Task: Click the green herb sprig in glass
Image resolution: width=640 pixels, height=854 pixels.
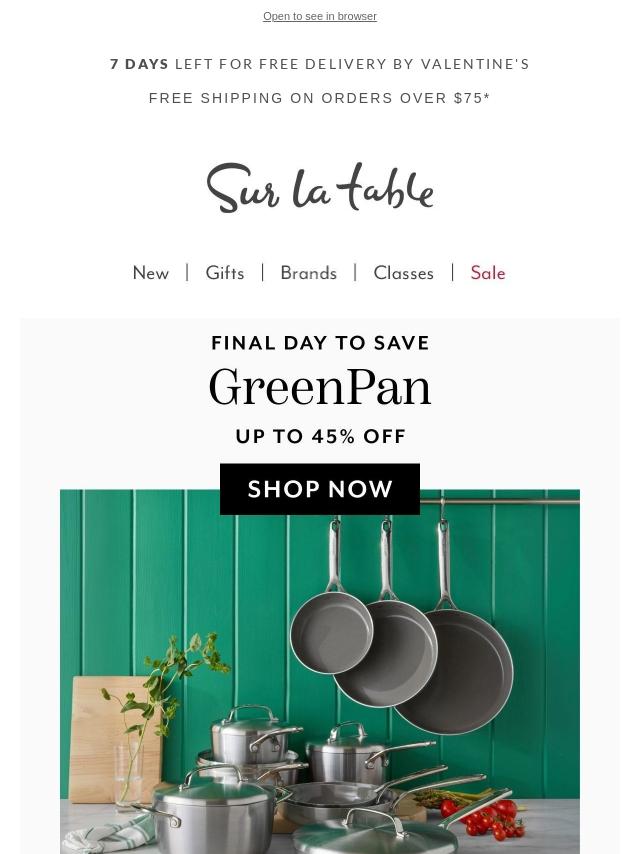Action: pyautogui.click(x=163, y=686)
